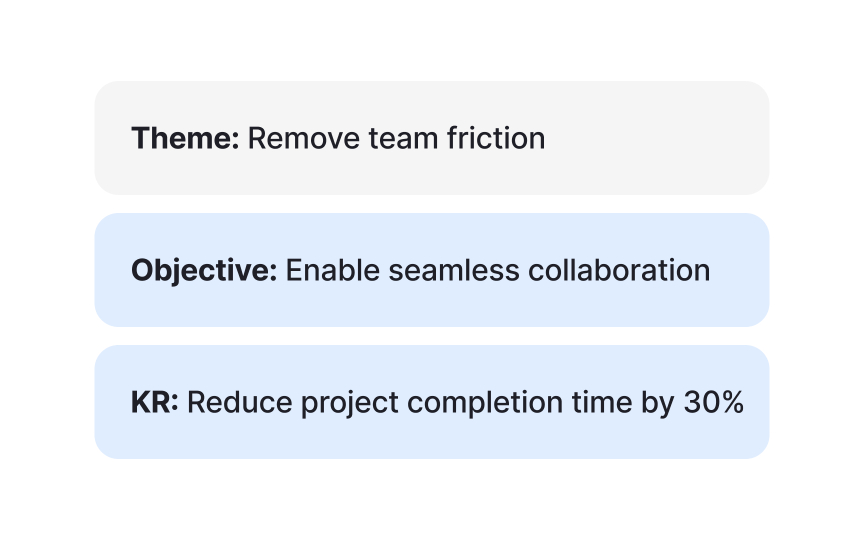Screen dimensions: 864x540
Task: Click the bold "Theme:" label
Action: (x=185, y=138)
